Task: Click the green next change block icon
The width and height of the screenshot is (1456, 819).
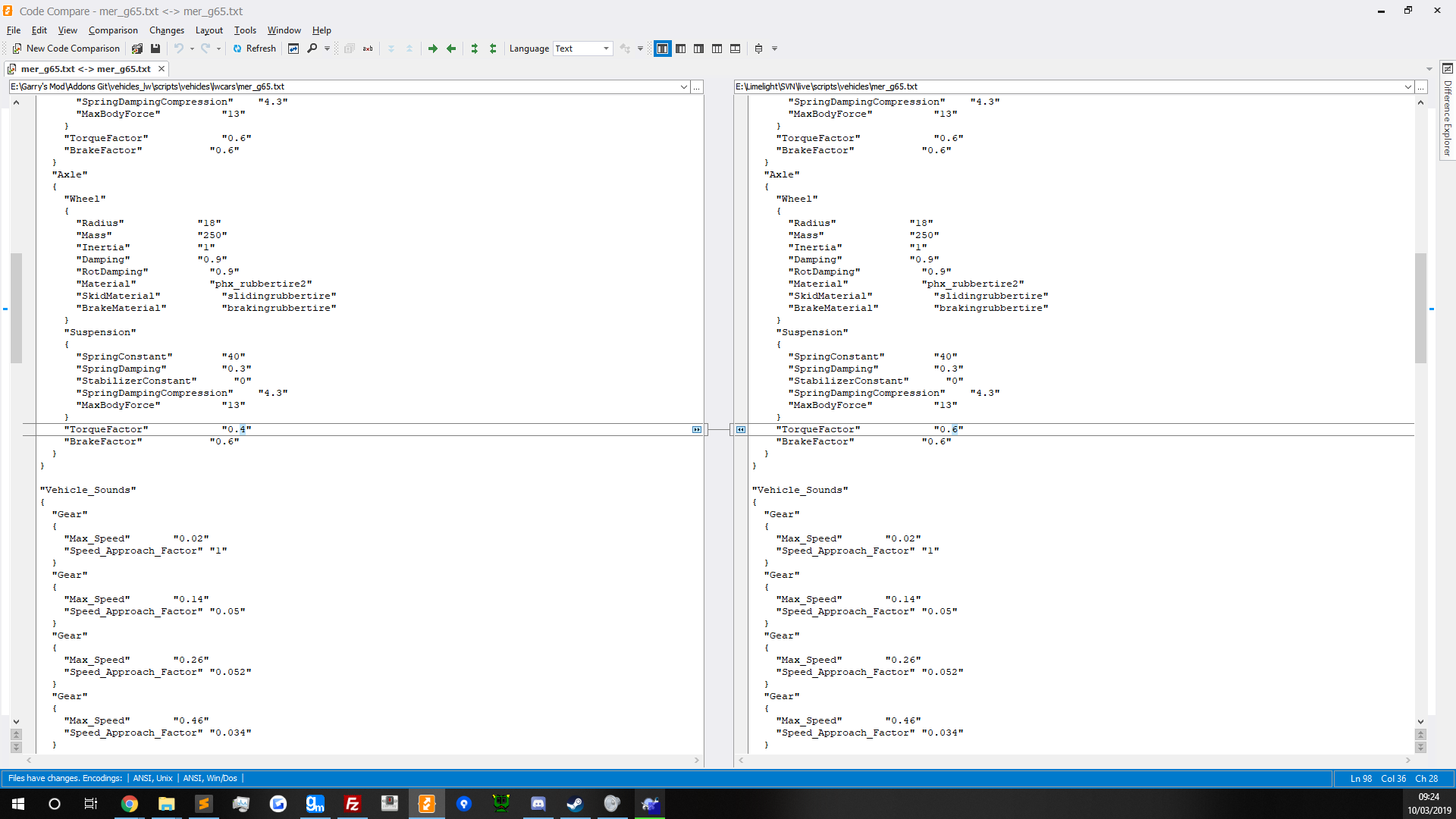Action: (475, 49)
